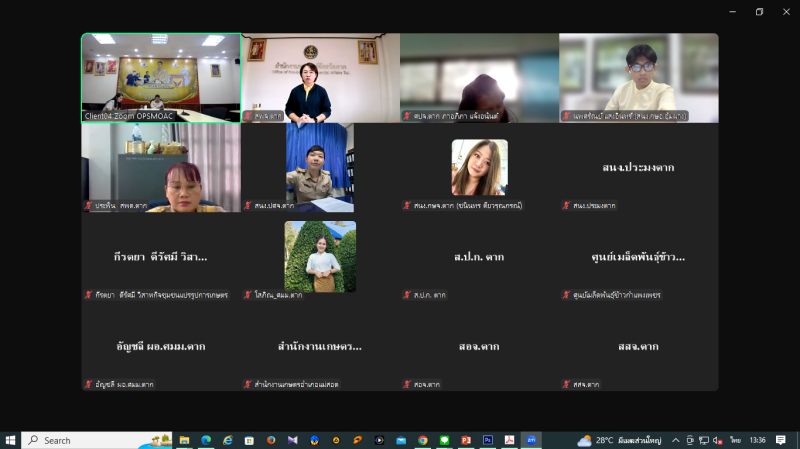
Task: Expand the hidden system tray icons chevron
Action: pos(676,440)
